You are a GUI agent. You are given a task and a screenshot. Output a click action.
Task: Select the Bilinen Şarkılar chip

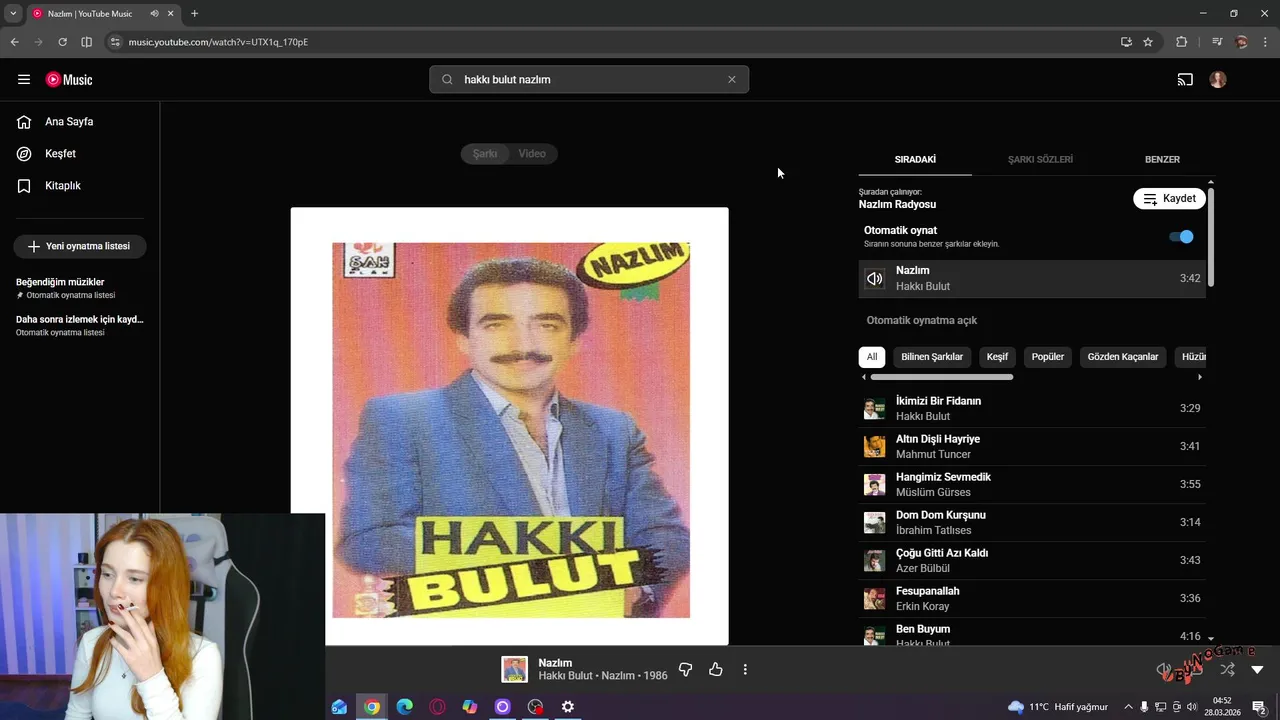pos(932,357)
